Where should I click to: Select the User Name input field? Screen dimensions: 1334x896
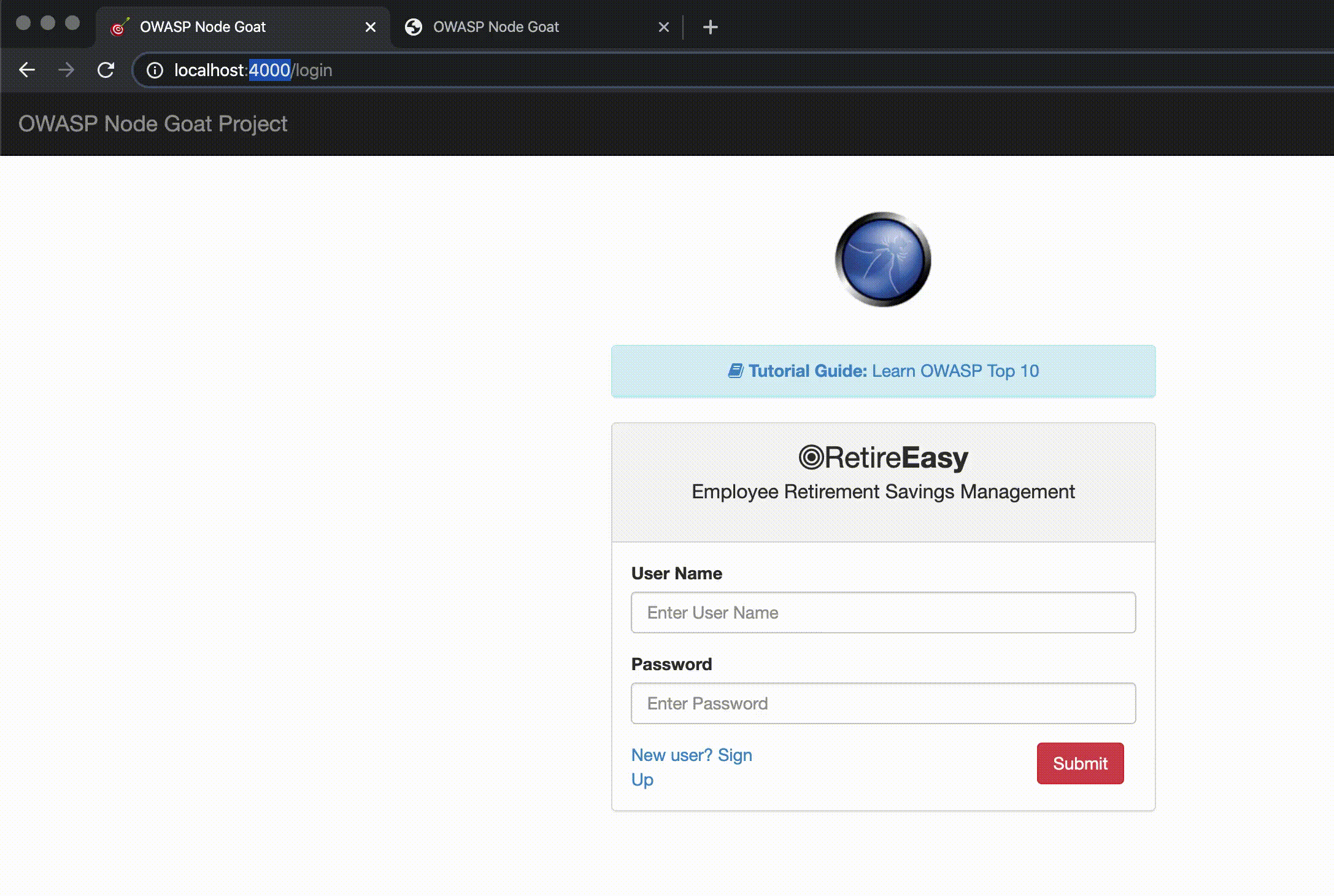[883, 612]
